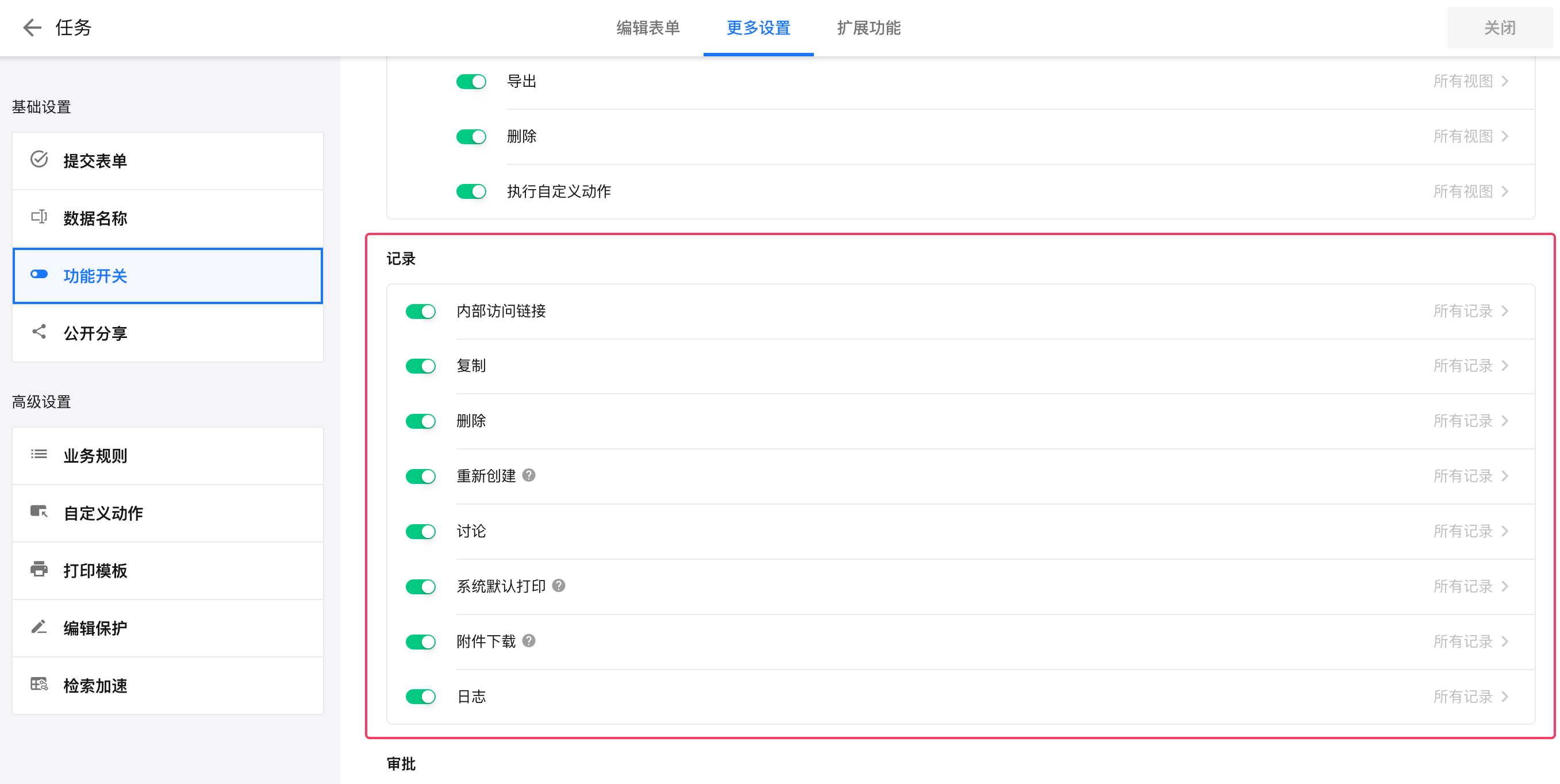1560x784 pixels.
Task: Toggle the 导出 switch
Action: 471,82
